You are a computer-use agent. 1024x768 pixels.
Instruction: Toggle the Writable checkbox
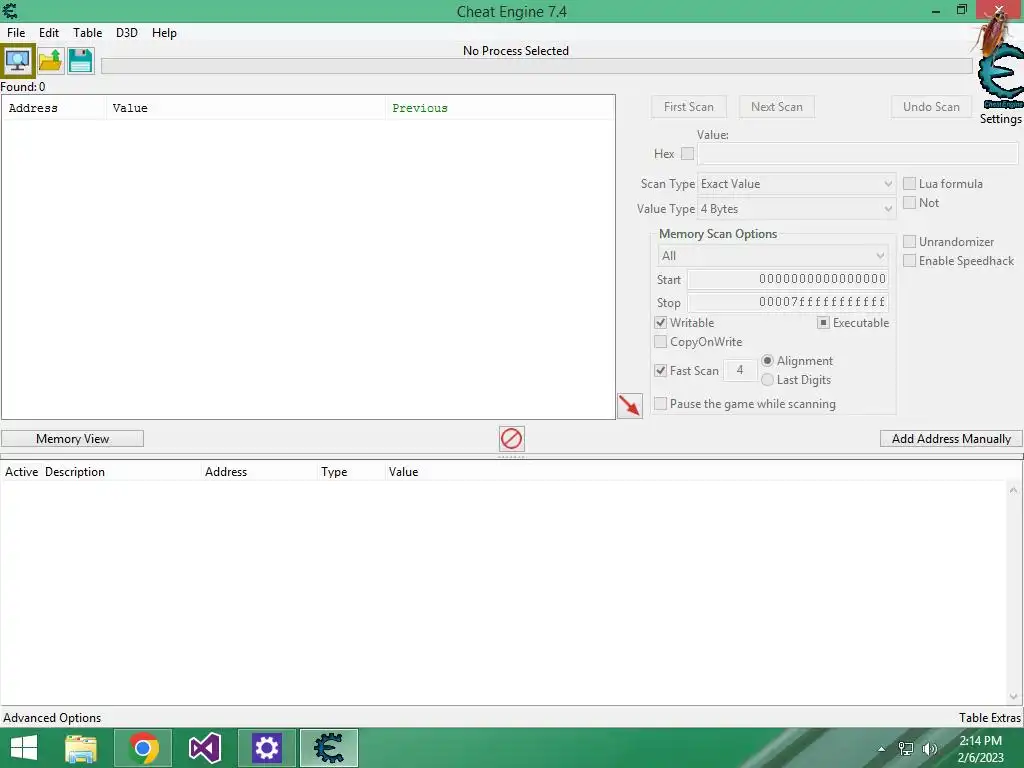tap(660, 323)
